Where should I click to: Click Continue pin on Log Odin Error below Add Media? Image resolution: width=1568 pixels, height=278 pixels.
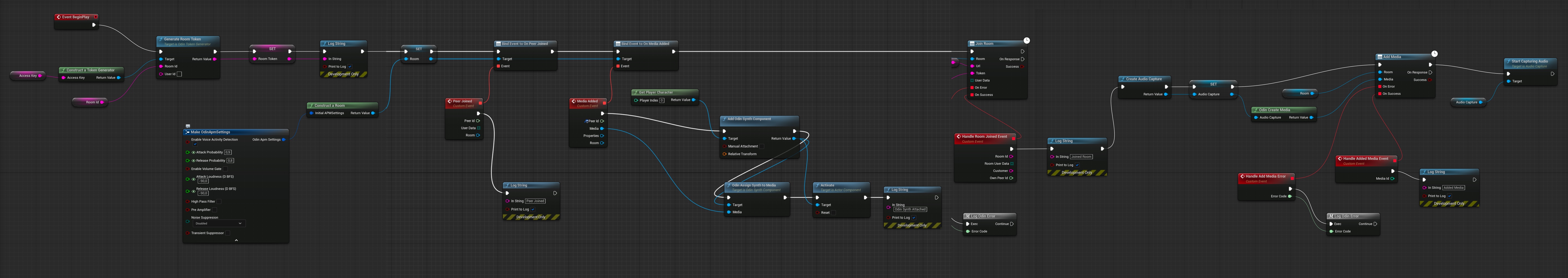click(x=1375, y=224)
